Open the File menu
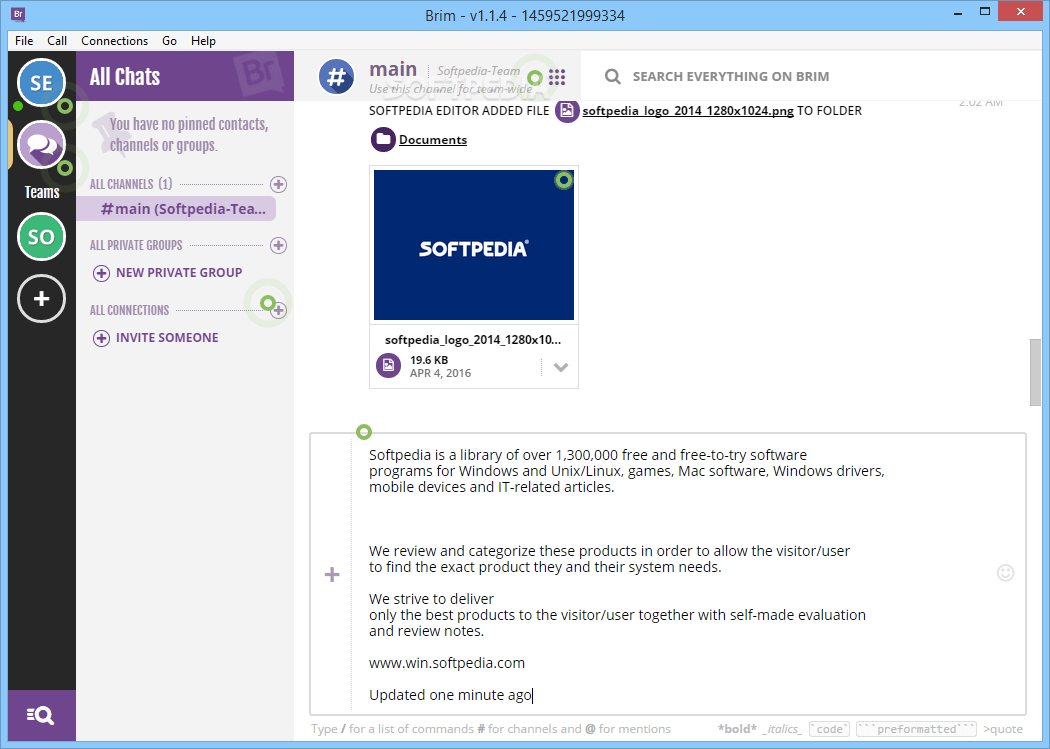 [24, 41]
